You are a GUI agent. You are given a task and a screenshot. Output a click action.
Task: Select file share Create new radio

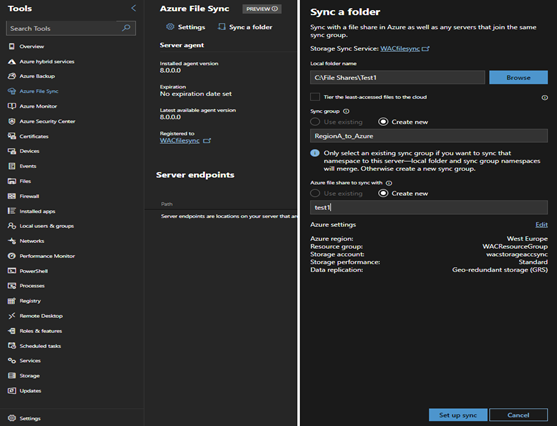tap(383, 193)
